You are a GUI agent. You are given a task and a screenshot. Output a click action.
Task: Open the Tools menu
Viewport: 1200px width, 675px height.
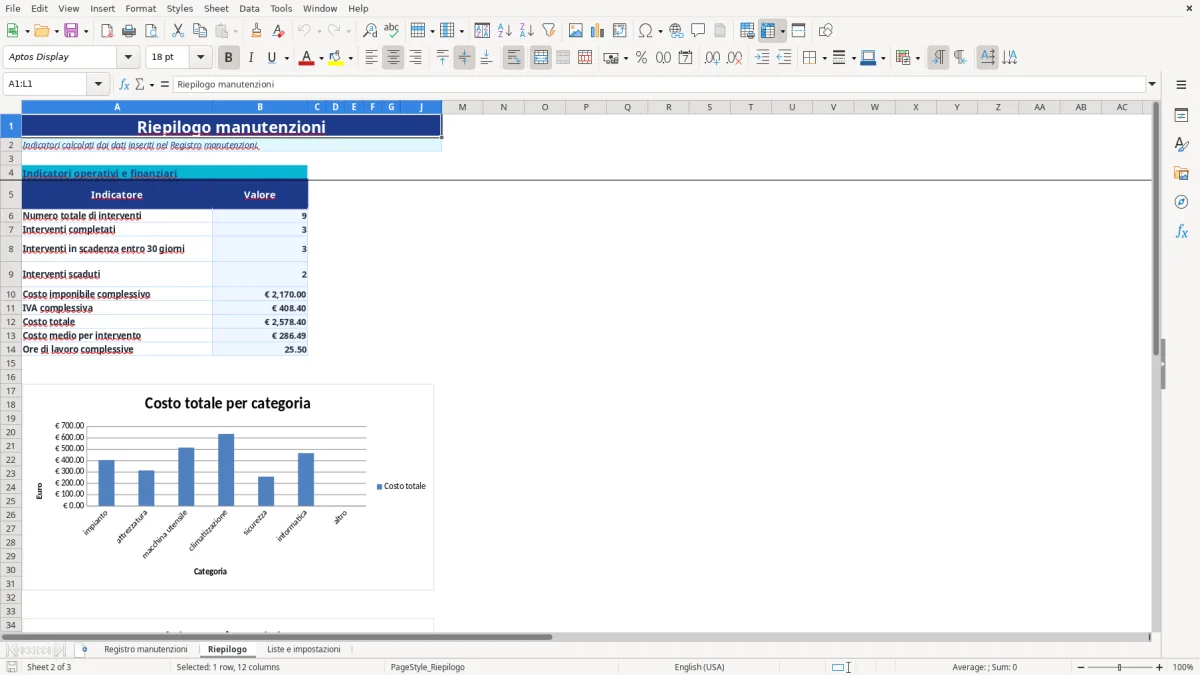pyautogui.click(x=281, y=8)
